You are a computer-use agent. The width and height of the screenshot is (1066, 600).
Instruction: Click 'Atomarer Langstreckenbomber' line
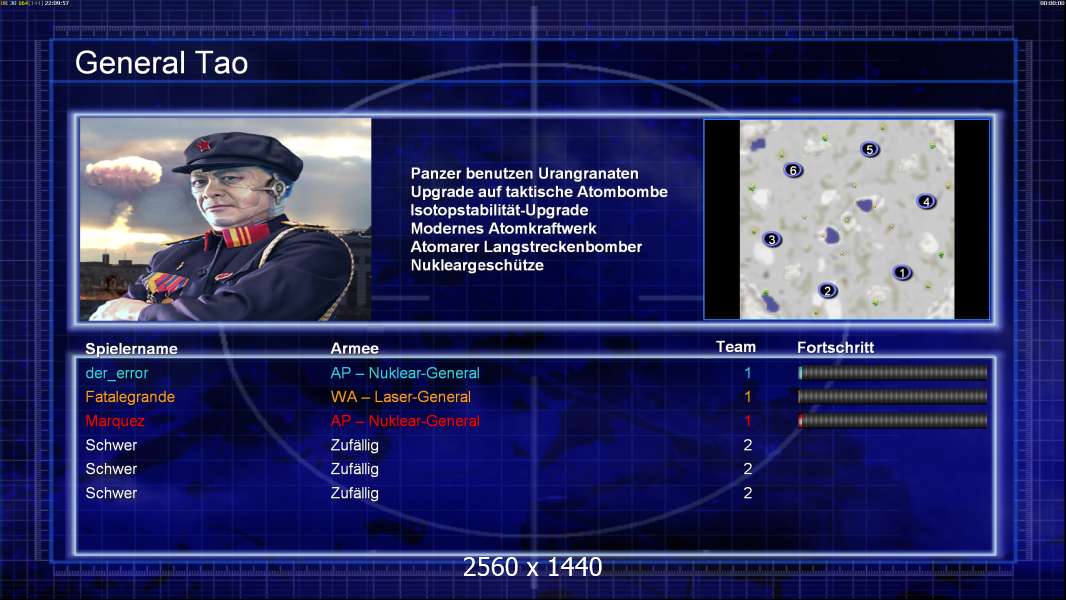point(526,247)
